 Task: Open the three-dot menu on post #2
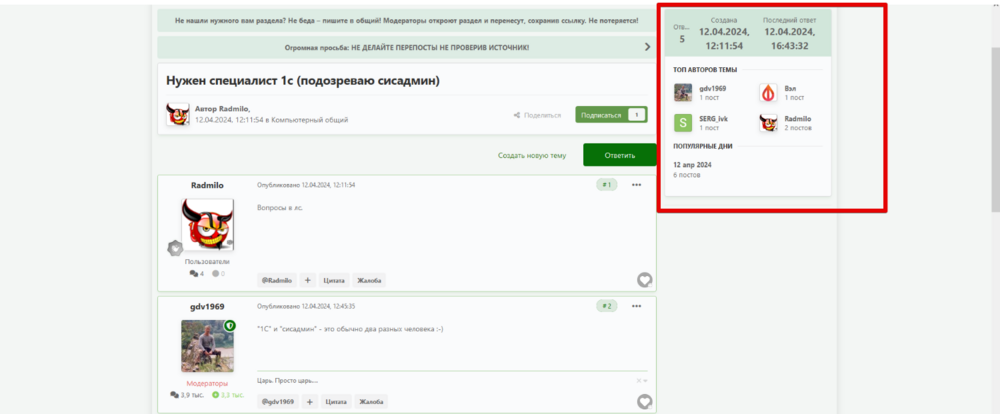636,306
